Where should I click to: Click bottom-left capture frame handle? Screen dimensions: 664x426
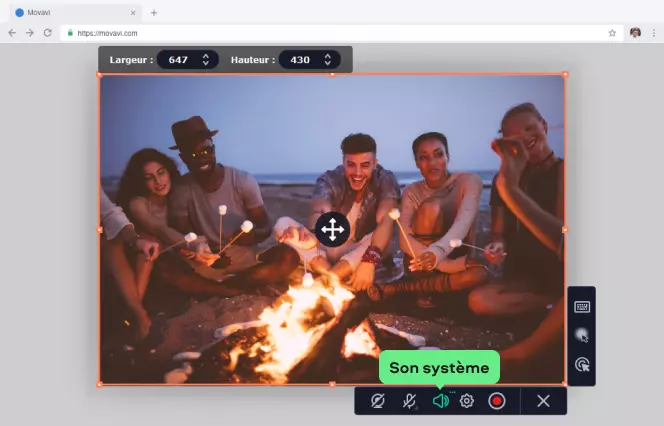[100, 385]
